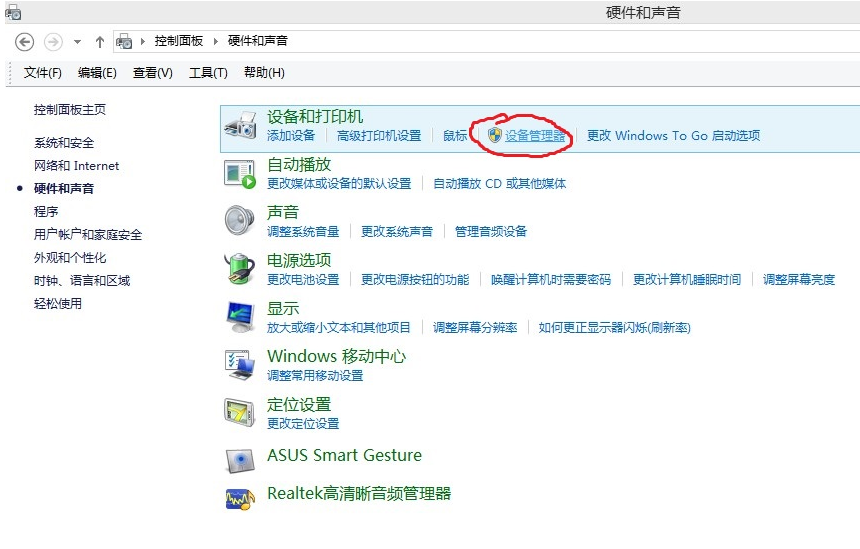Click the Devices and Printers icon
Viewport: 860px width, 549px height.
point(240,125)
